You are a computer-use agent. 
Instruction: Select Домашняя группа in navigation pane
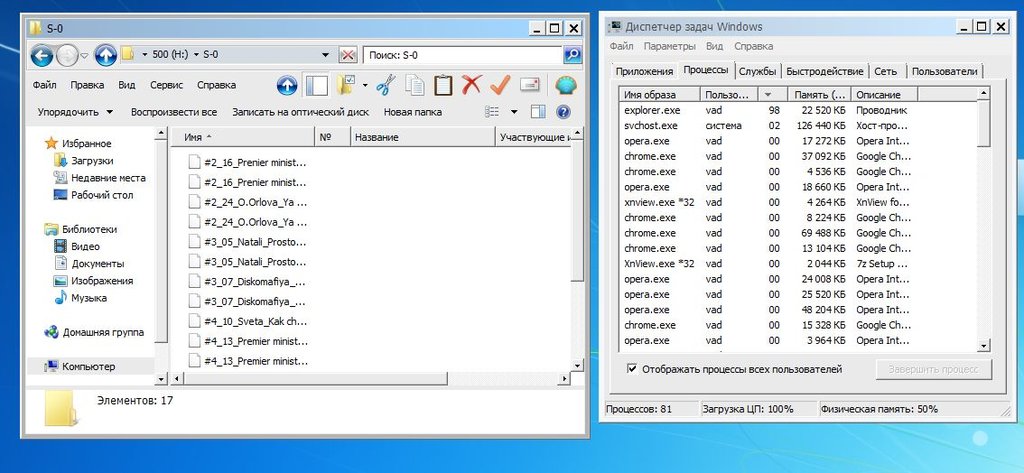coord(103,332)
